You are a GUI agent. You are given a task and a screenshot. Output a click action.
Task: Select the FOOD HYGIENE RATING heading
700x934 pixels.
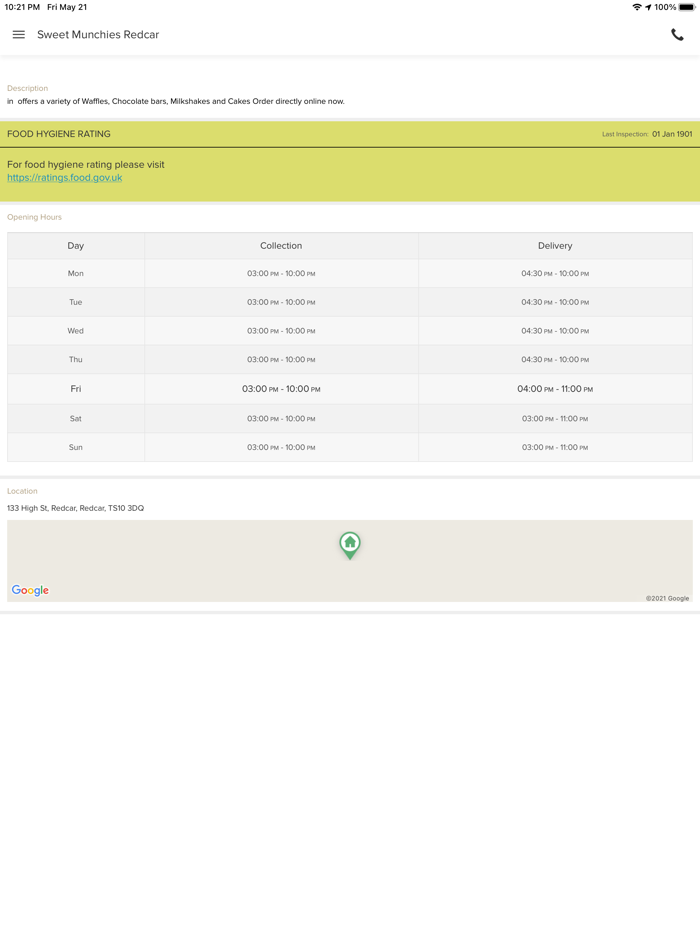[58, 134]
